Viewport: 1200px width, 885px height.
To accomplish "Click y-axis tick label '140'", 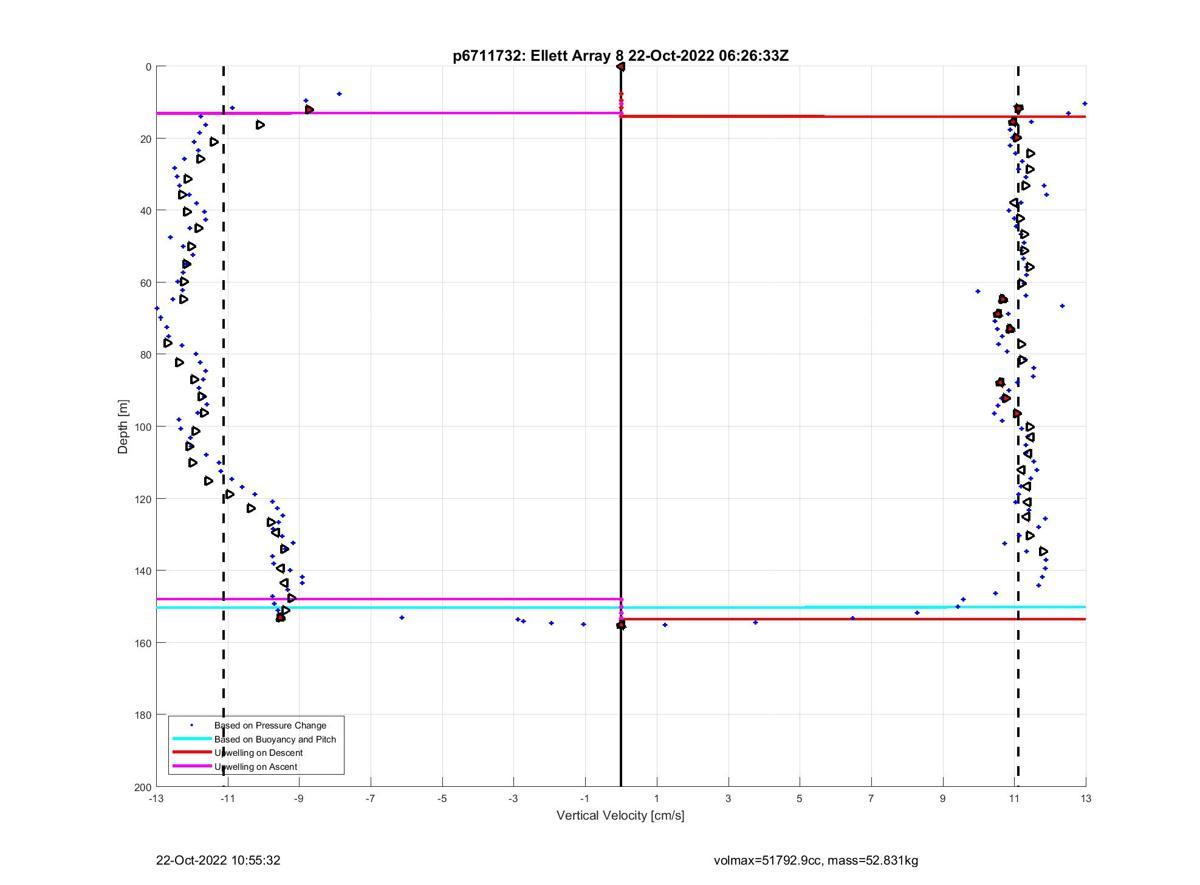I will 142,571.
